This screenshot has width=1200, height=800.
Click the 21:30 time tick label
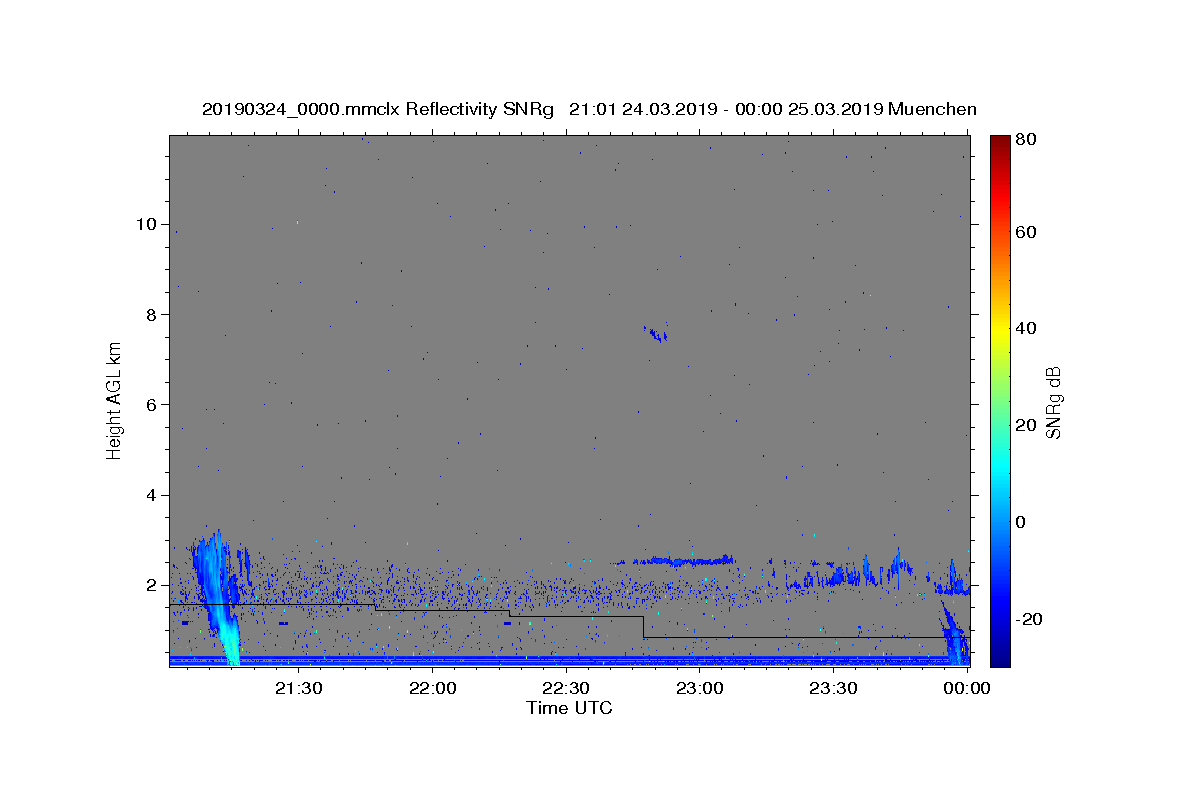point(299,688)
